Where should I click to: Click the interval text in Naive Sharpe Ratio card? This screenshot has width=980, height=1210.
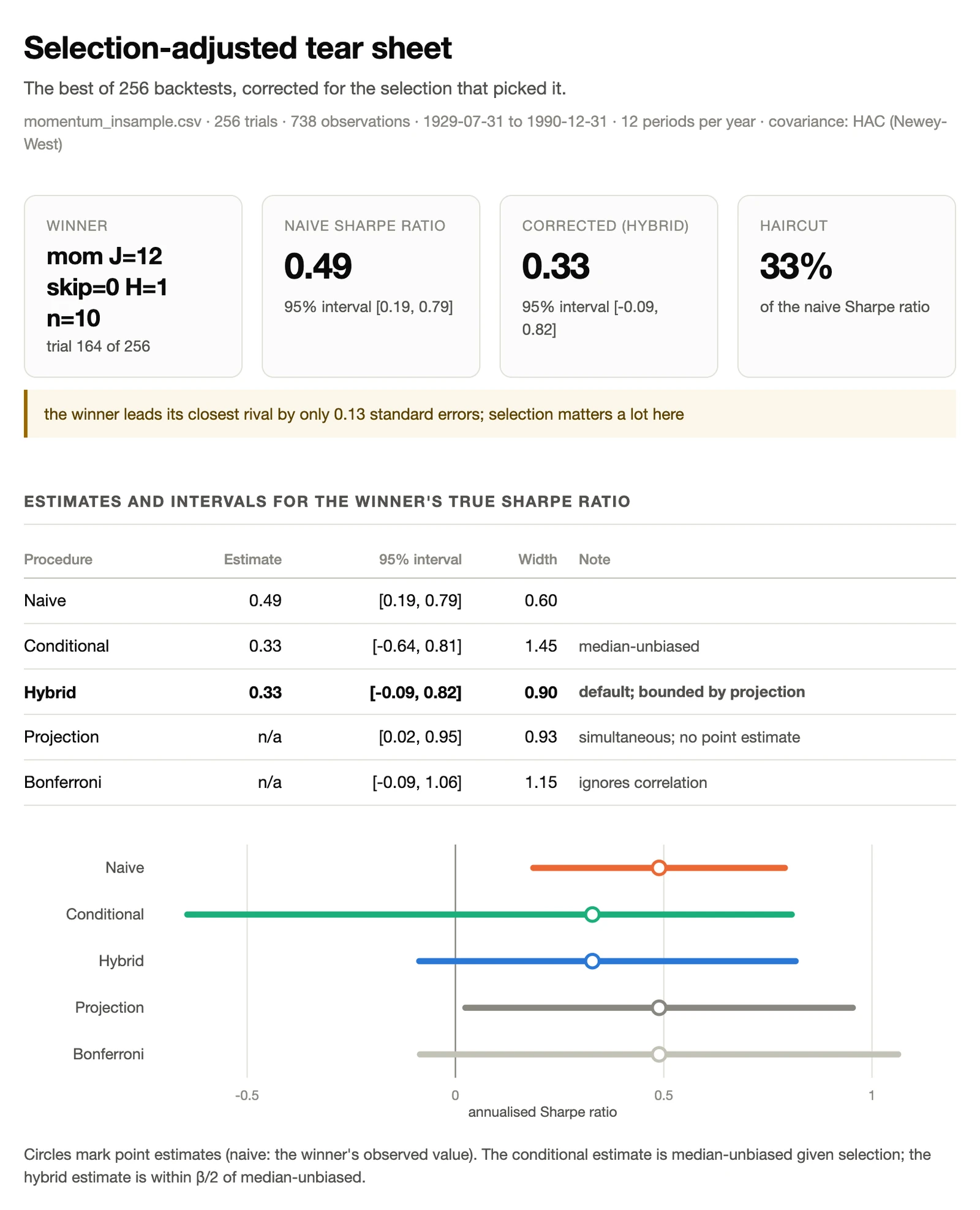pos(369,307)
